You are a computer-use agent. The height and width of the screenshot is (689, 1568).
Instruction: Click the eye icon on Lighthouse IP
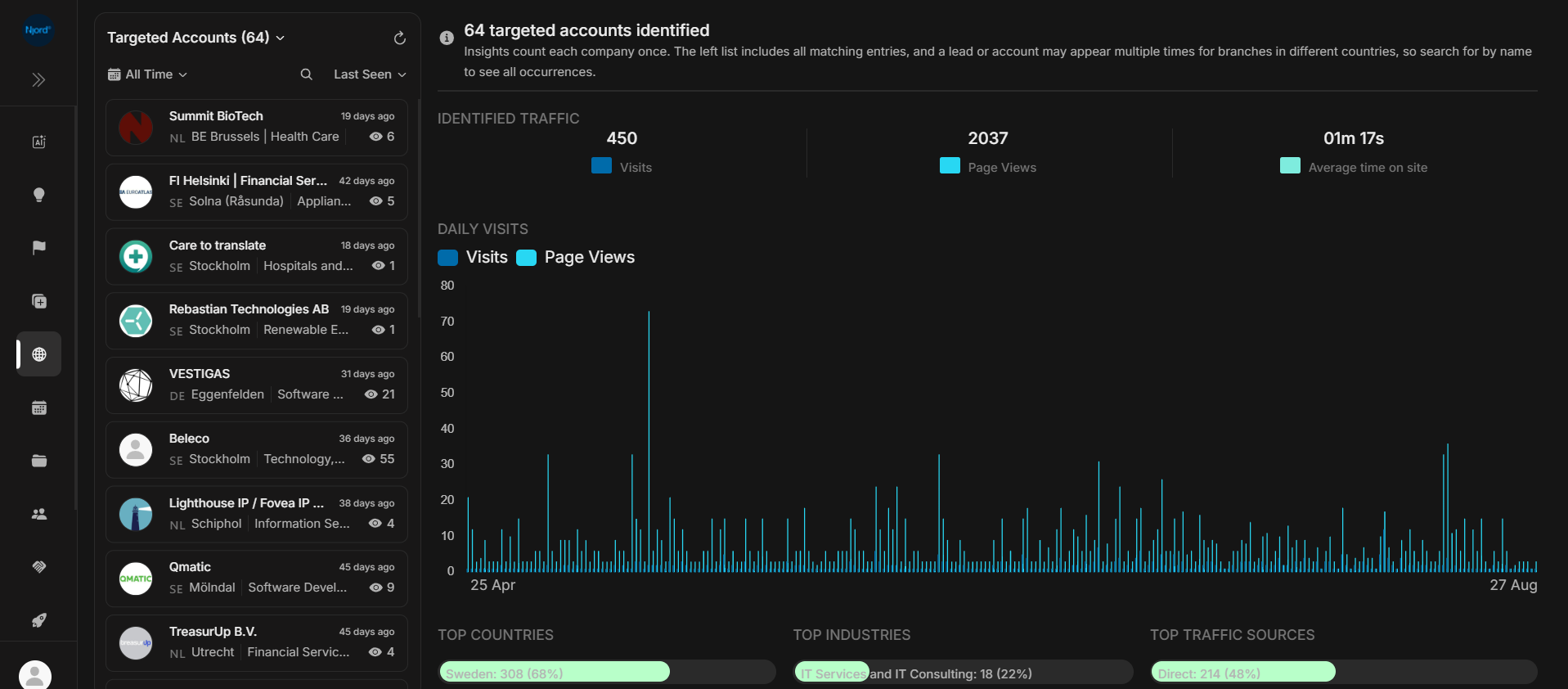[375, 524]
